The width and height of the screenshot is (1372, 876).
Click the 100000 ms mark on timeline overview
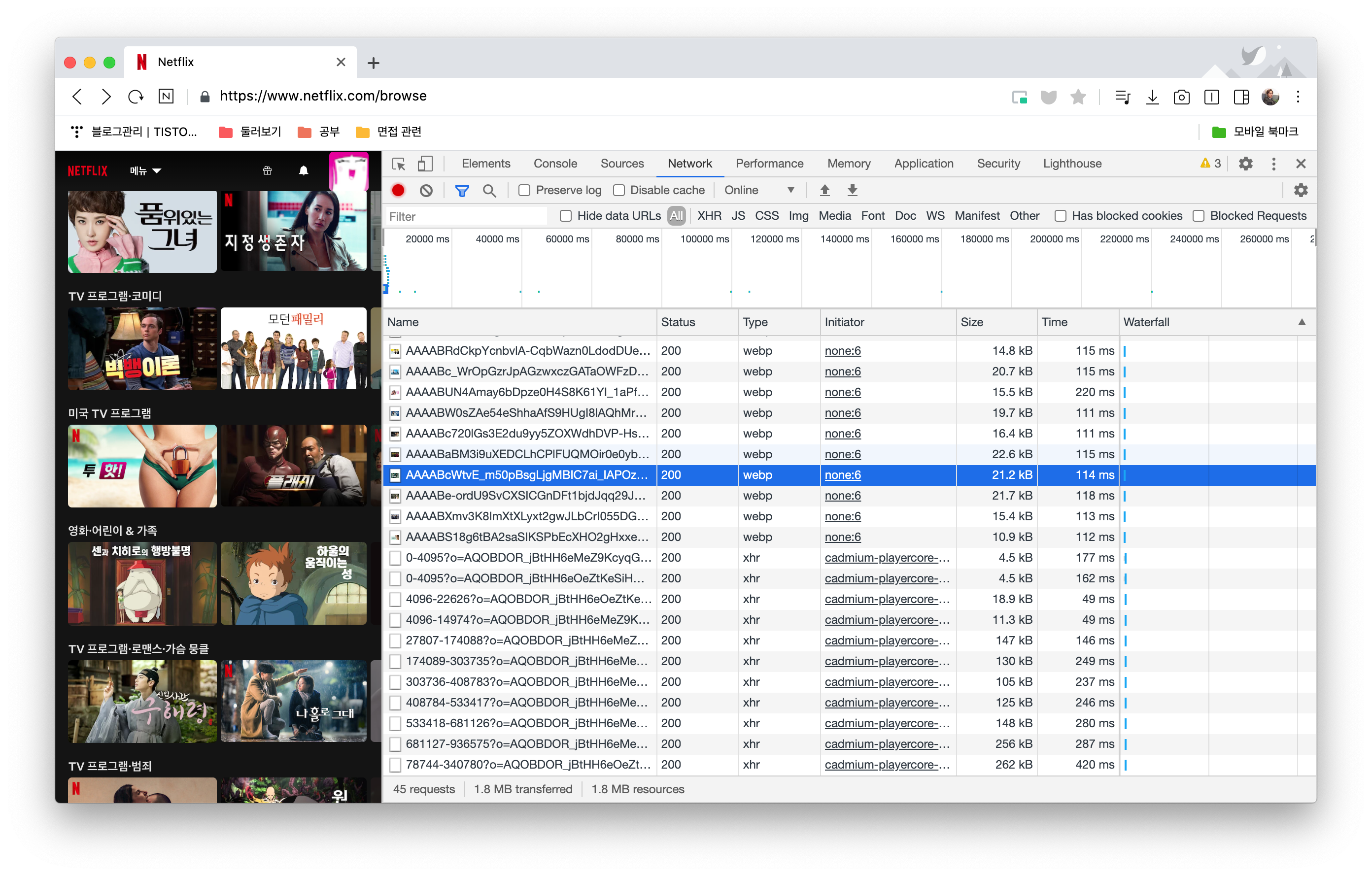coord(704,239)
